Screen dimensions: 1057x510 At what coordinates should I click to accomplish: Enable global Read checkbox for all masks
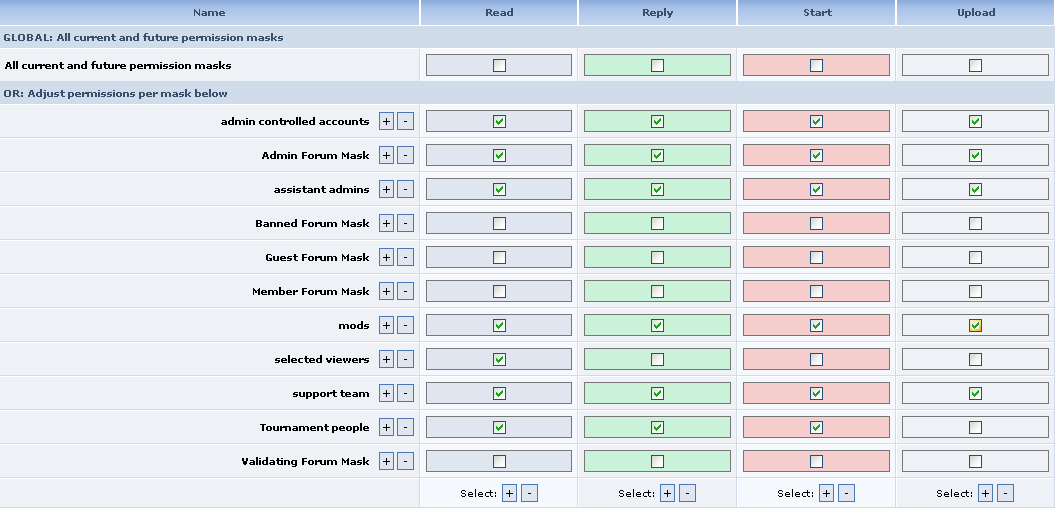point(499,66)
